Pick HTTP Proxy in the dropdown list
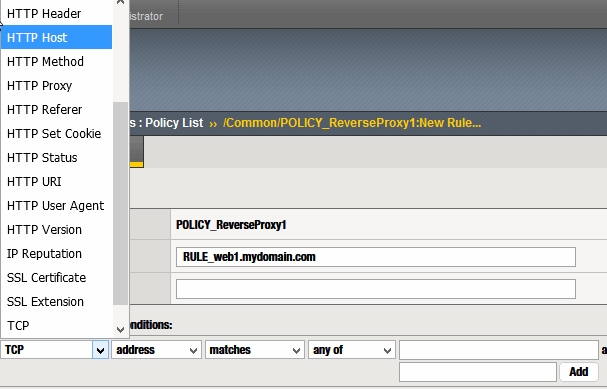 [57, 86]
